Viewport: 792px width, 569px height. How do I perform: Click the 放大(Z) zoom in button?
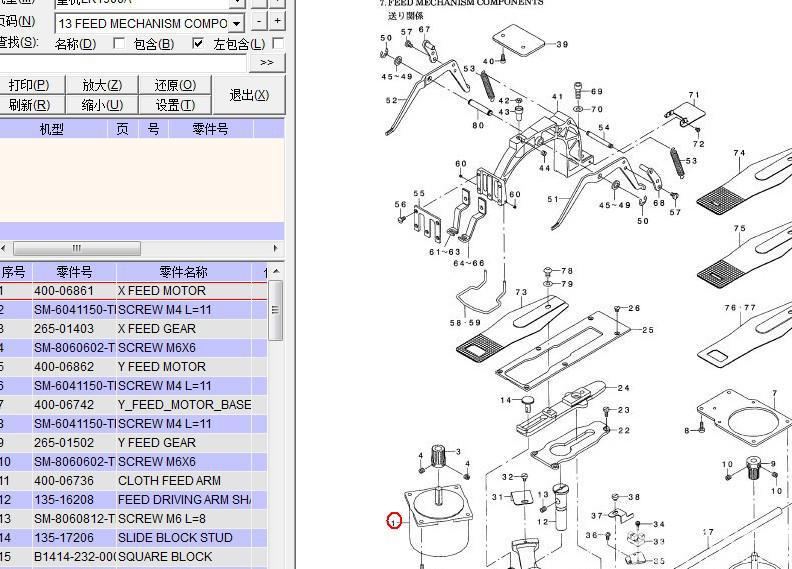(101, 85)
